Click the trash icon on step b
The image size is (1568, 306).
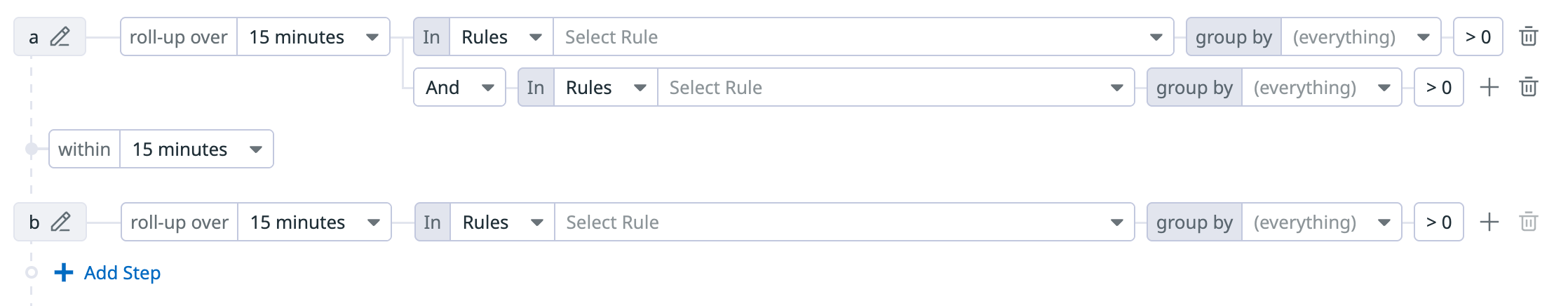[1529, 222]
